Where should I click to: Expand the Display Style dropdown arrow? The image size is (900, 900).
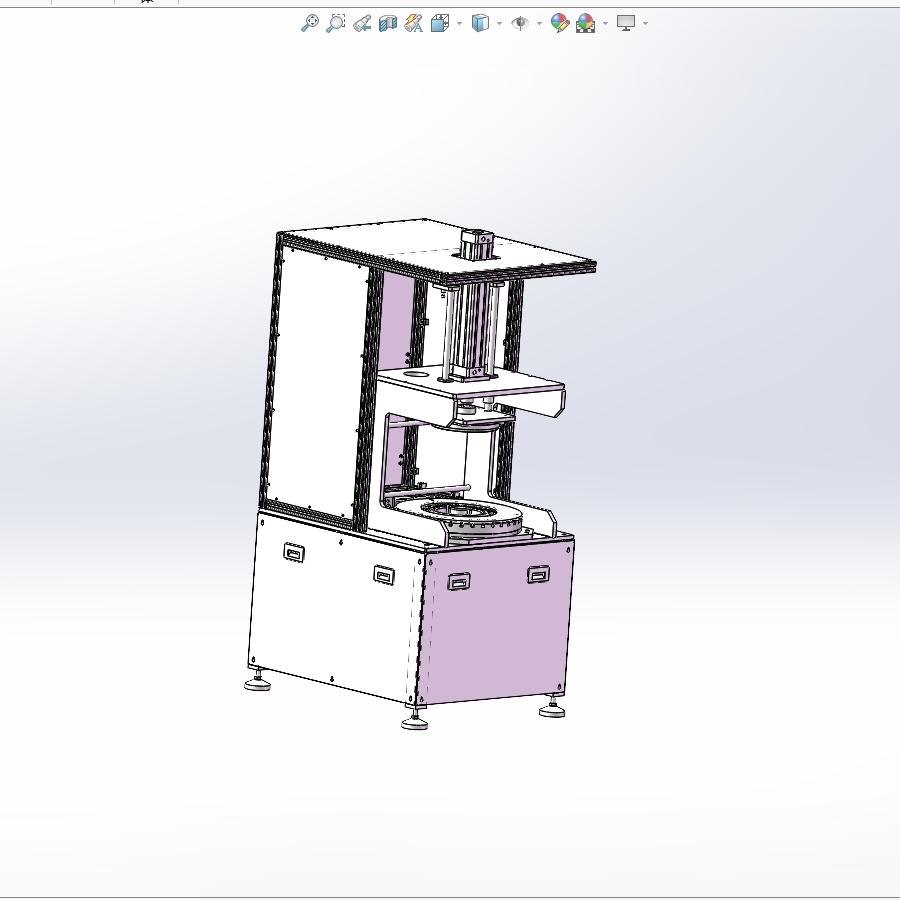499,24
